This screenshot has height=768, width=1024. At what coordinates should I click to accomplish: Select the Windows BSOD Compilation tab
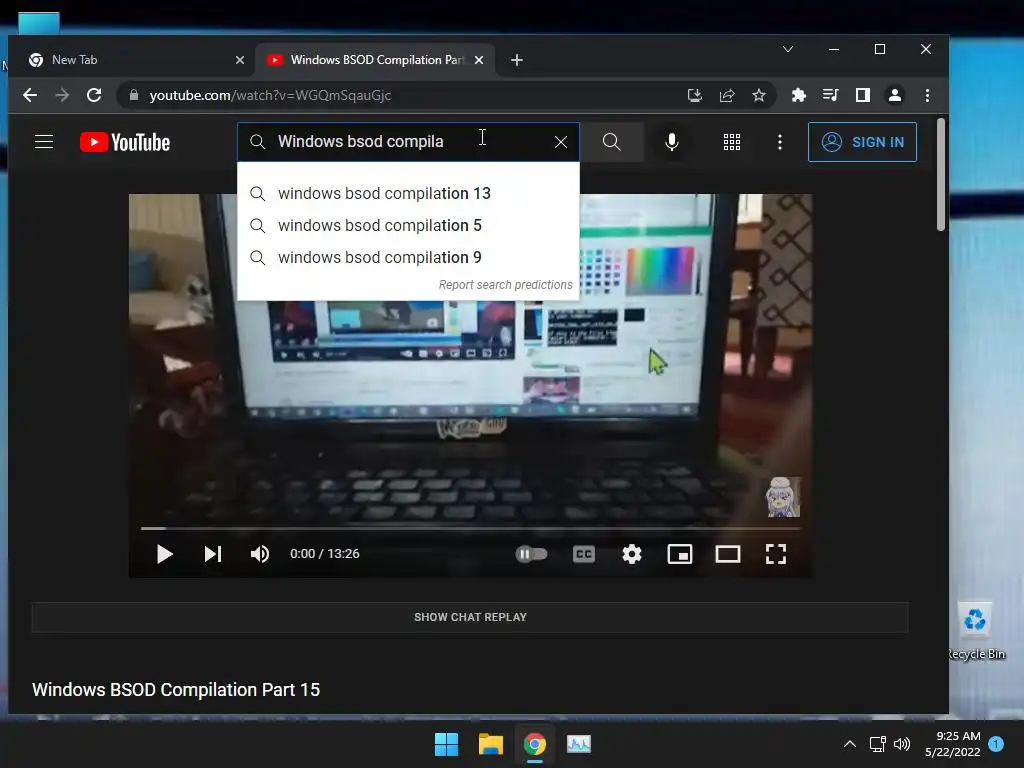376,60
